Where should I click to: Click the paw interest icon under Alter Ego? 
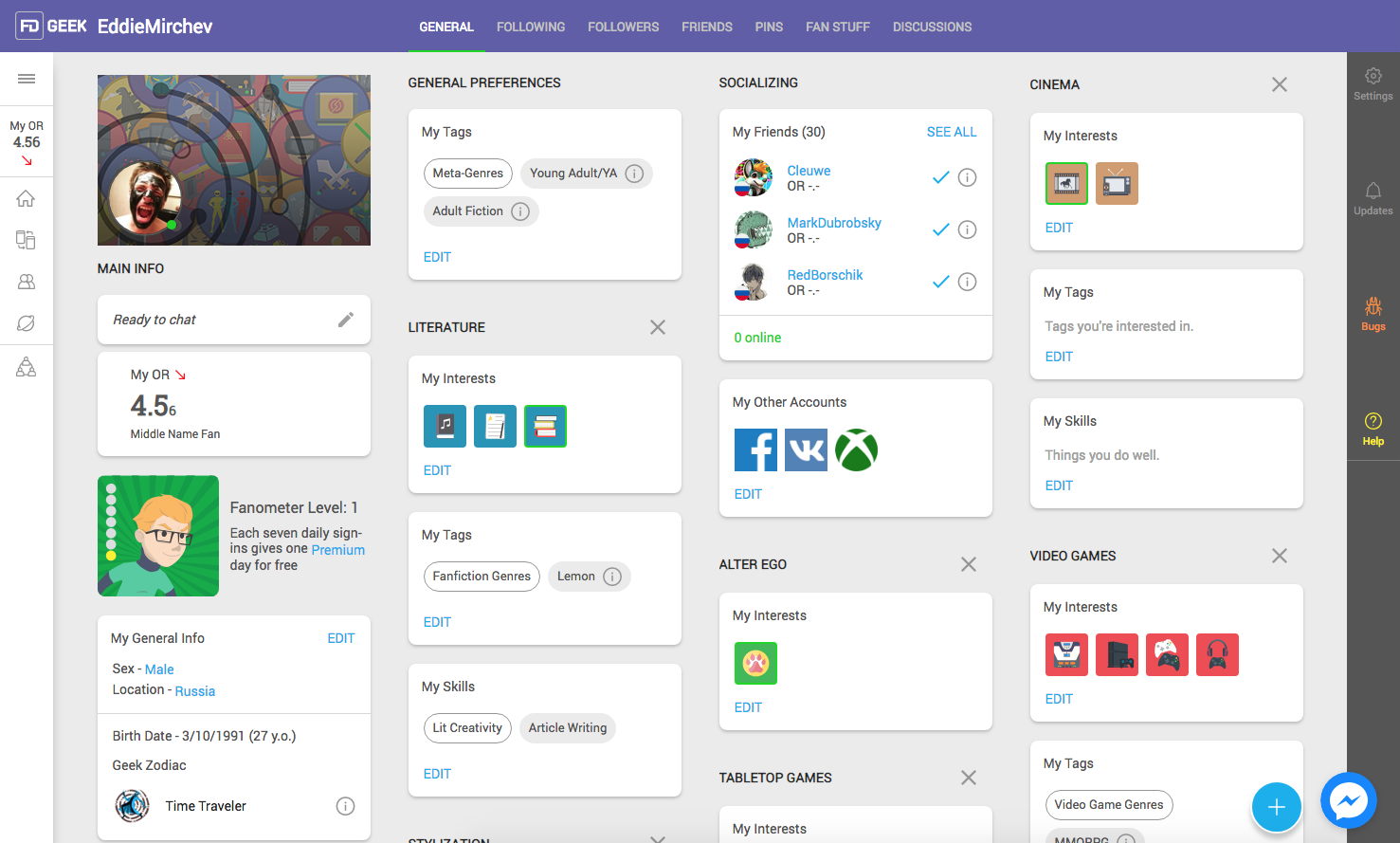point(755,663)
